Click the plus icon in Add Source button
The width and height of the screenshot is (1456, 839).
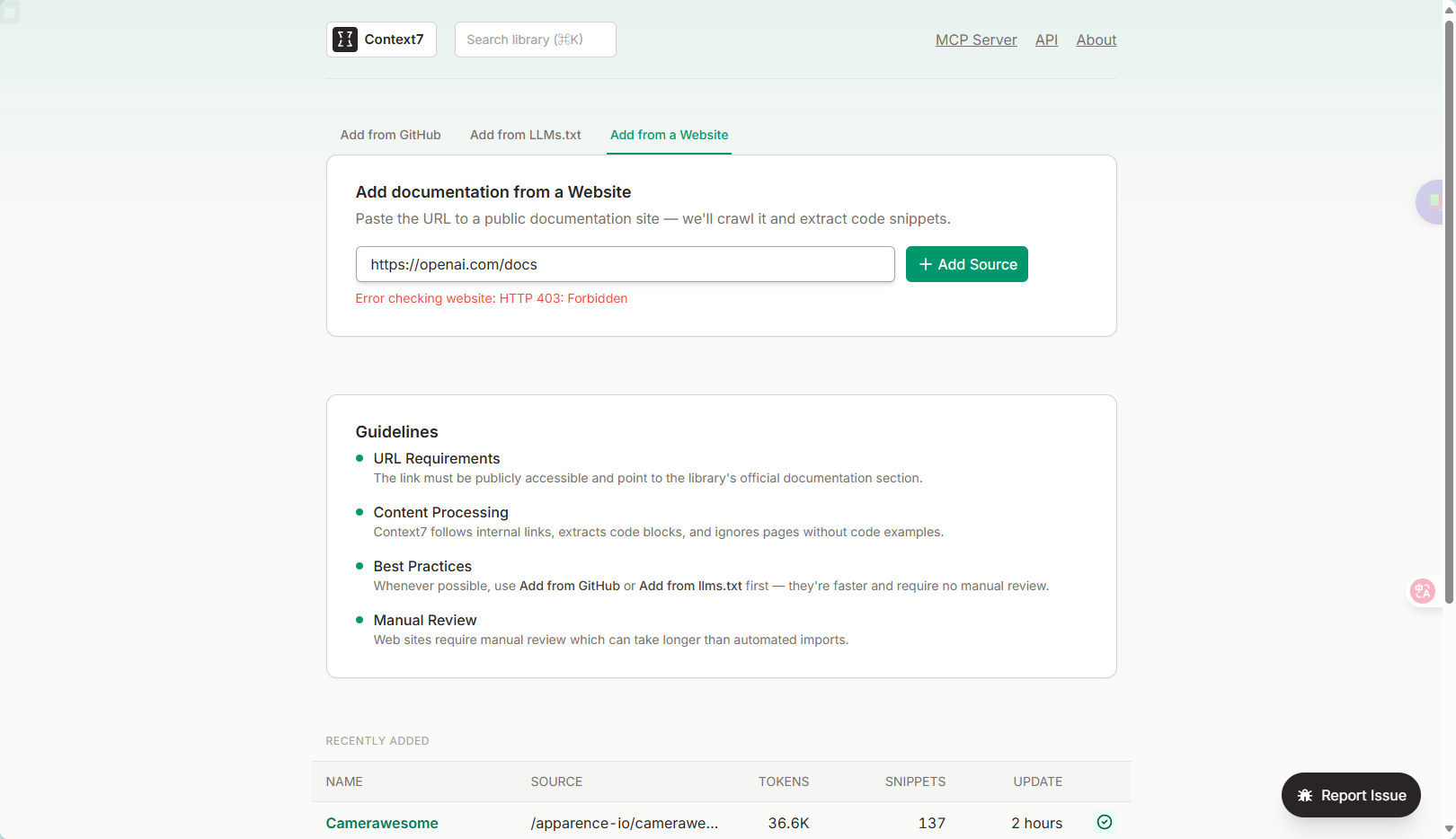click(x=925, y=264)
